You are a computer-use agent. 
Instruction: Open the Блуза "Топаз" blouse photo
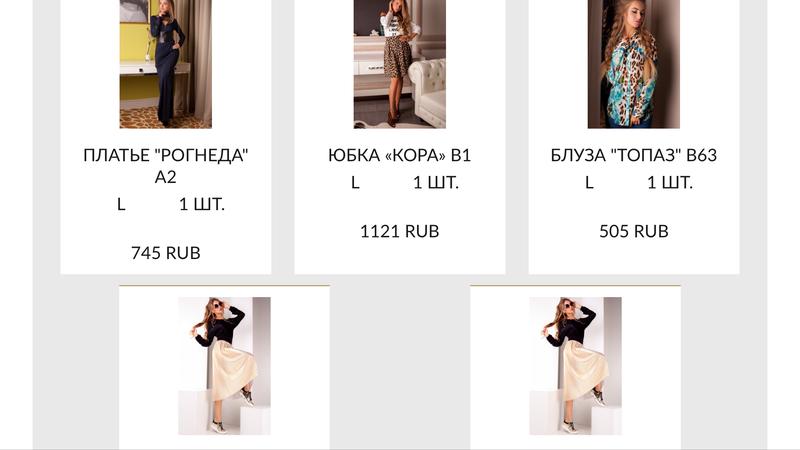click(x=634, y=64)
